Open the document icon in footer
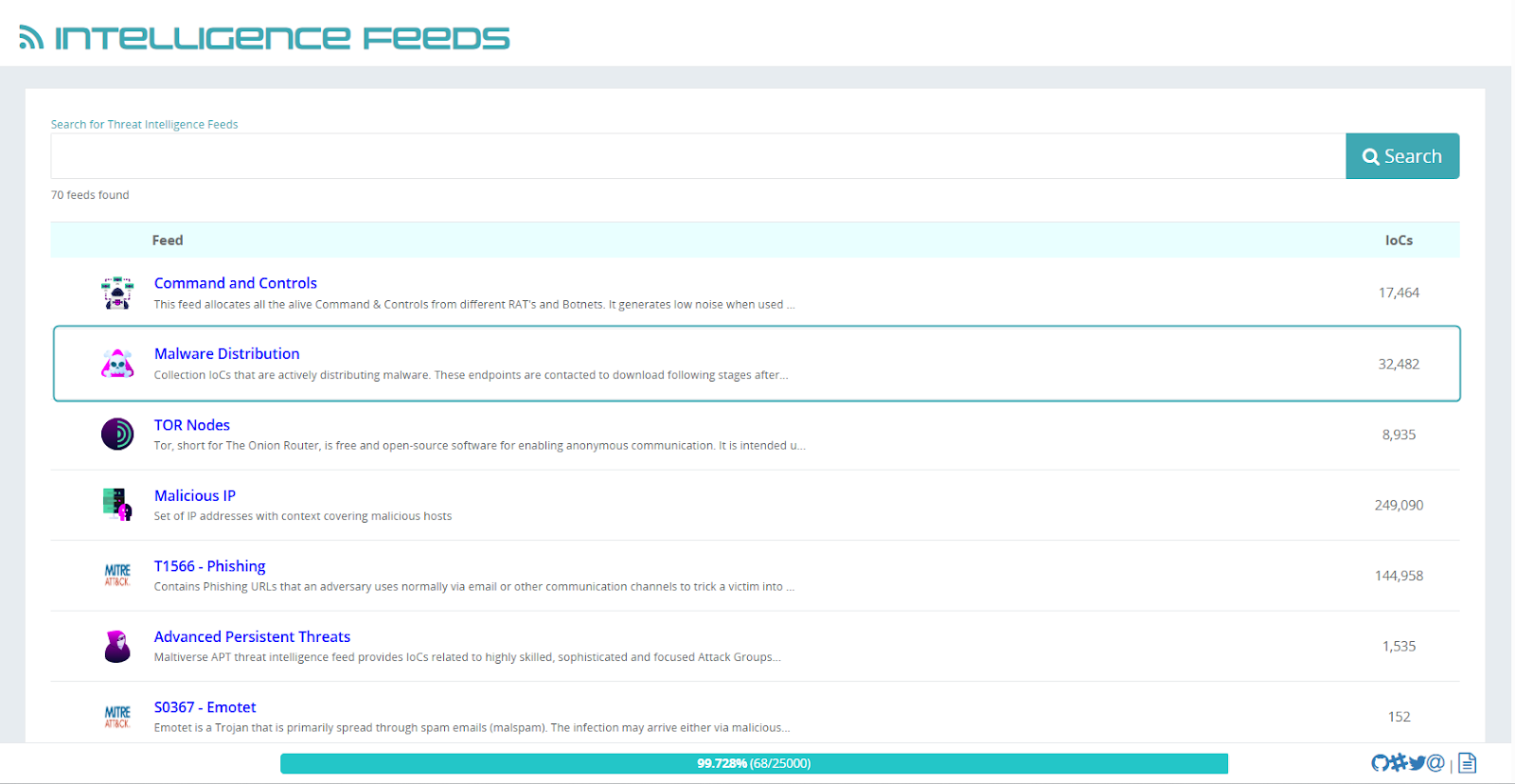1515x784 pixels. click(x=1467, y=763)
